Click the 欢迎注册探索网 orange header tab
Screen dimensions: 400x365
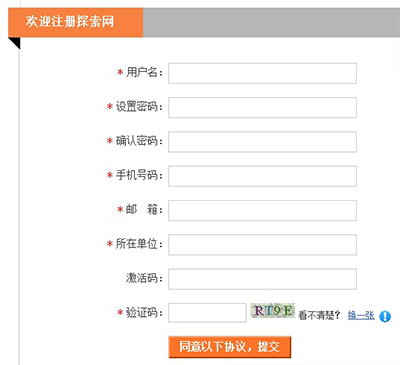pyautogui.click(x=76, y=22)
